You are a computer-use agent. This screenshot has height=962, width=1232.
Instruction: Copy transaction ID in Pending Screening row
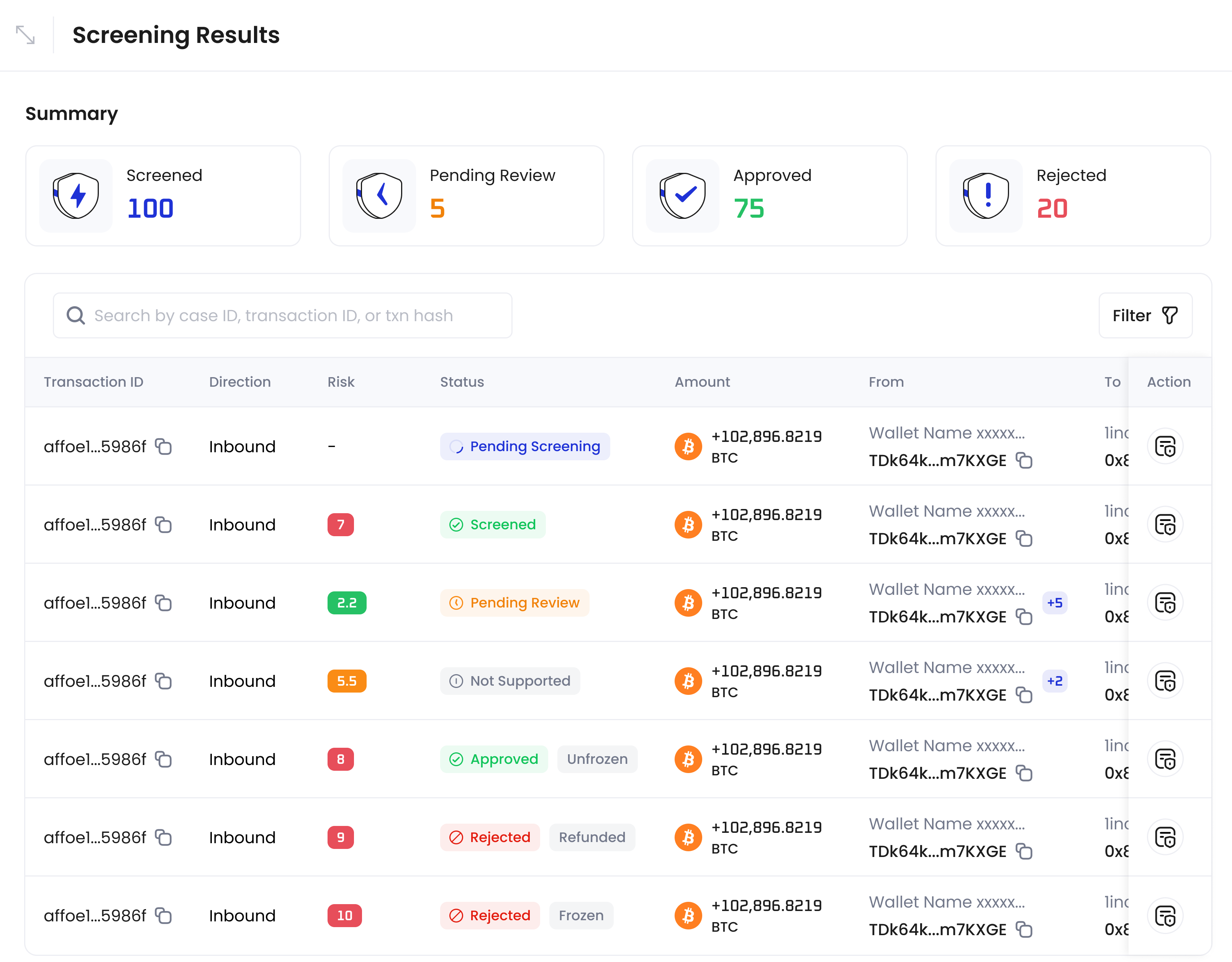click(x=164, y=446)
